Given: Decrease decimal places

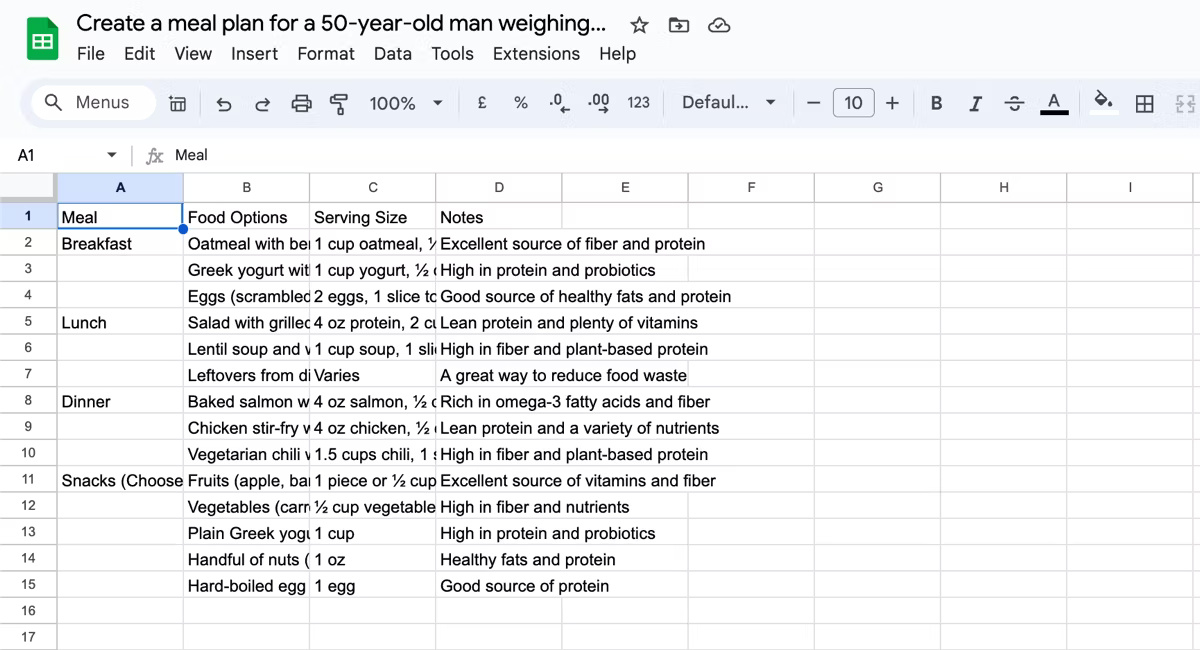Looking at the screenshot, I should (x=560, y=102).
